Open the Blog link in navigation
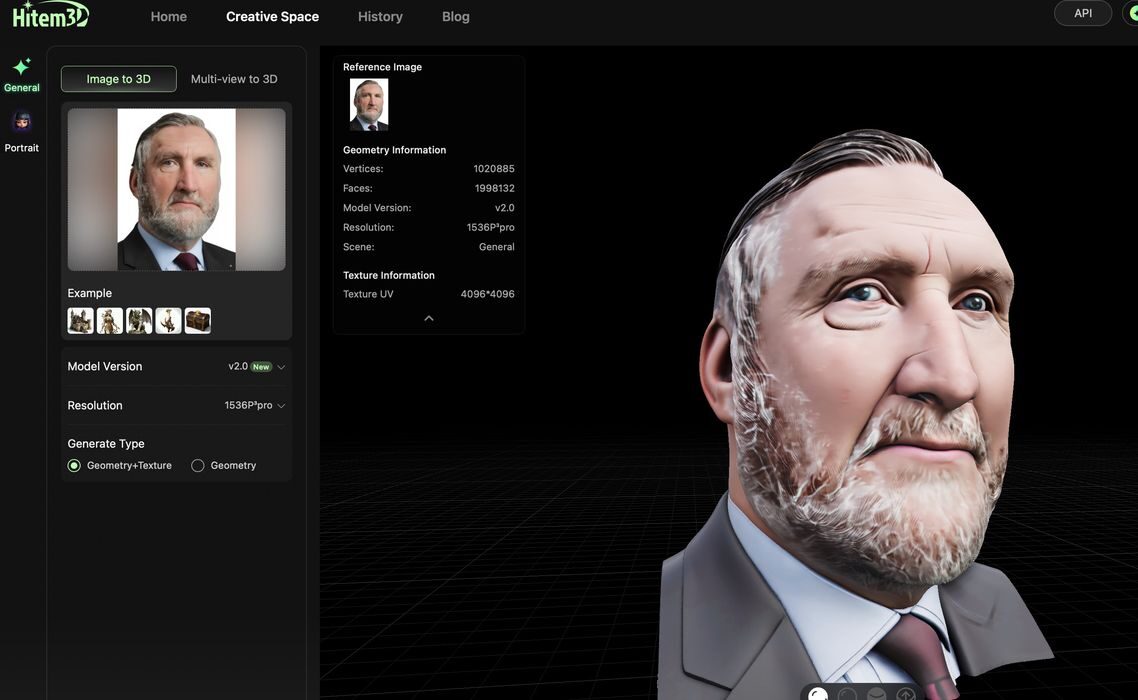The width and height of the screenshot is (1138, 700). click(455, 17)
